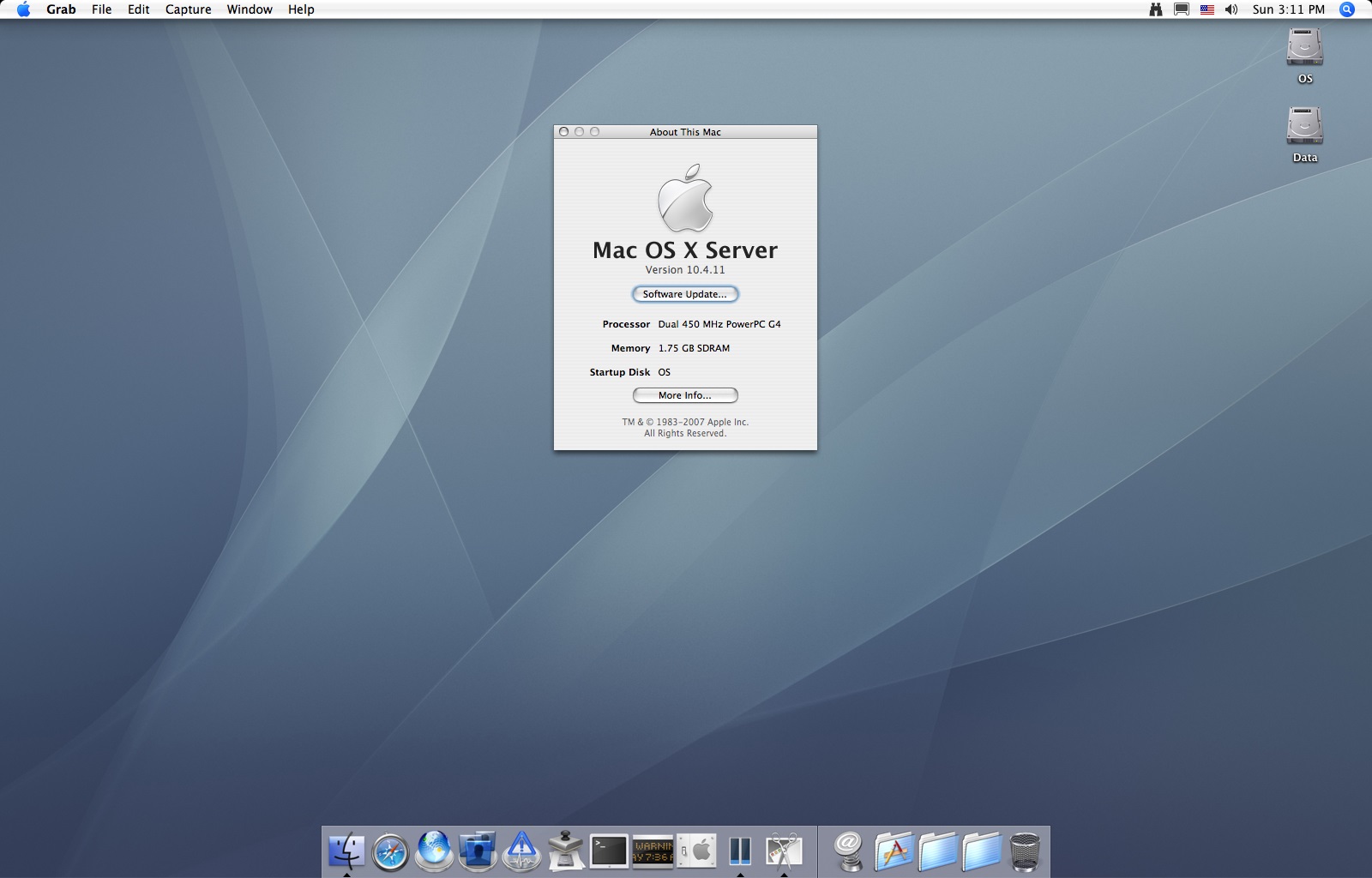This screenshot has height=878, width=1372.
Task: Click the two blue bars Dock icon
Action: pyautogui.click(x=740, y=851)
